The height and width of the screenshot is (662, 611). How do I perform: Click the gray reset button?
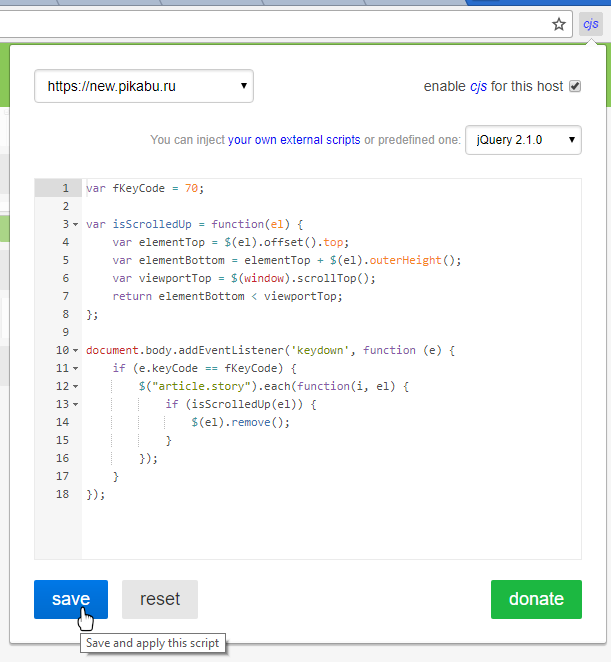coord(160,599)
